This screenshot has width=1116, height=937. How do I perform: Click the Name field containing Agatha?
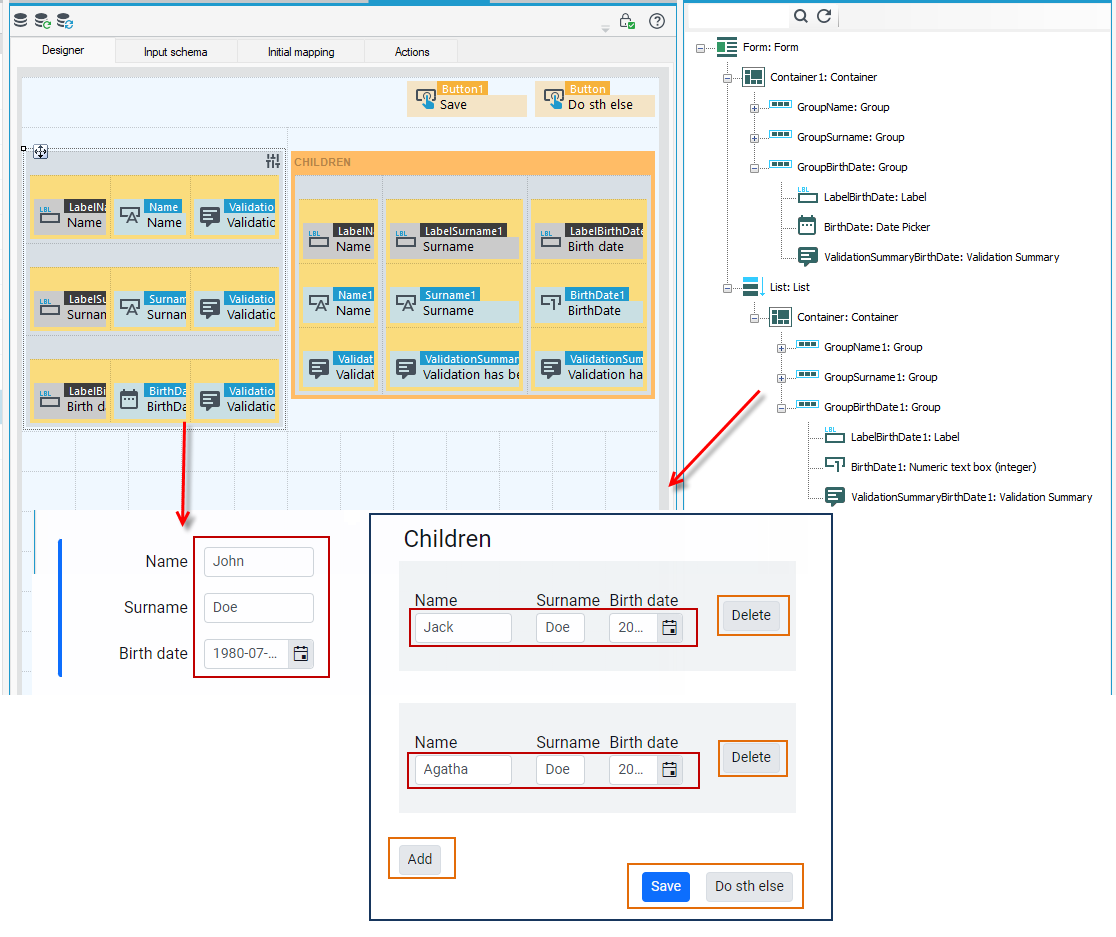coord(463,769)
